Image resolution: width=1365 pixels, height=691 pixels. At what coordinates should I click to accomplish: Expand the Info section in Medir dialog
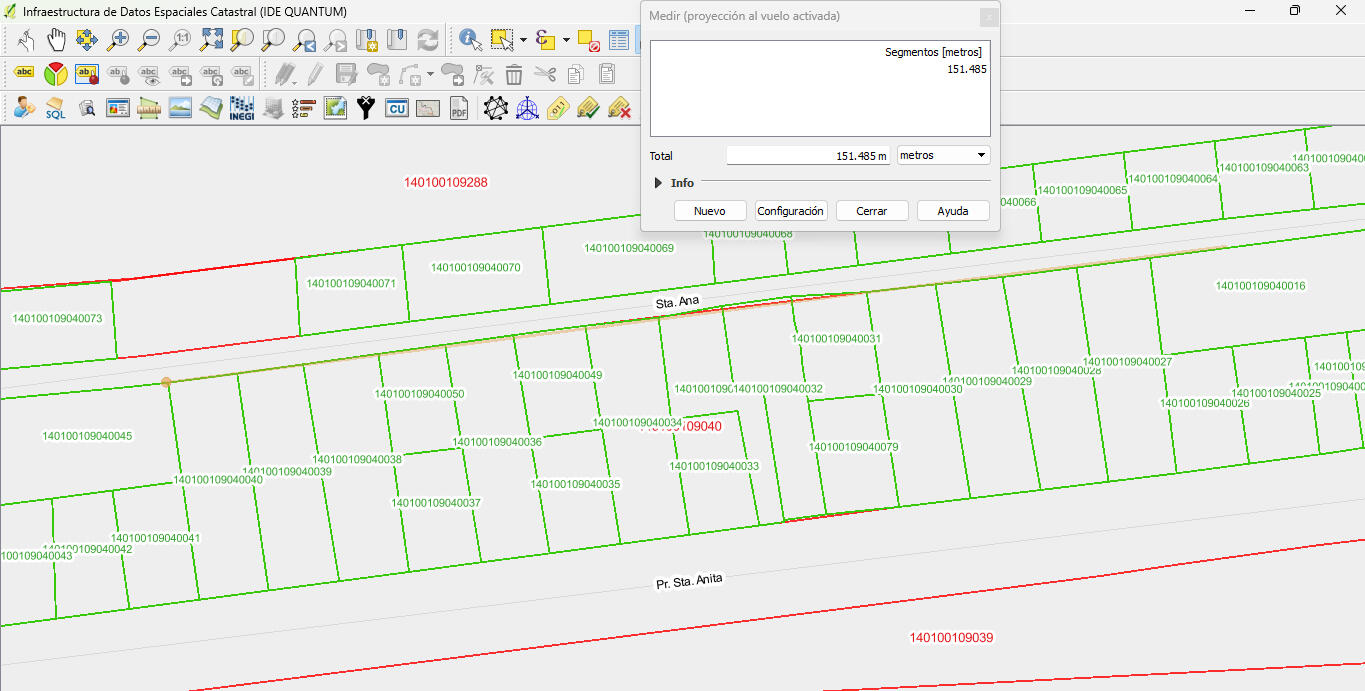click(x=658, y=183)
